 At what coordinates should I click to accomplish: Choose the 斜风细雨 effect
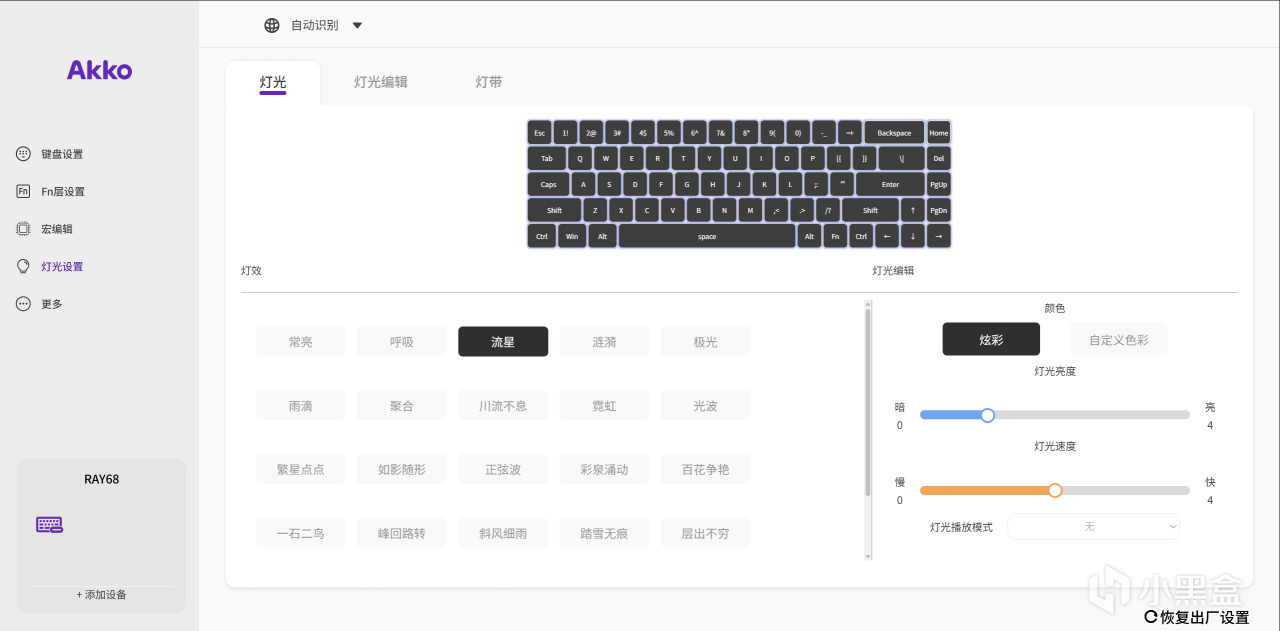click(x=503, y=533)
